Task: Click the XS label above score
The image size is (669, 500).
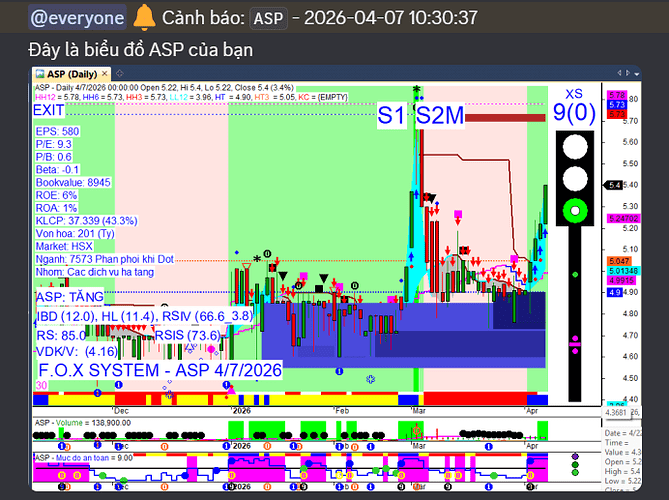Action: (x=574, y=94)
